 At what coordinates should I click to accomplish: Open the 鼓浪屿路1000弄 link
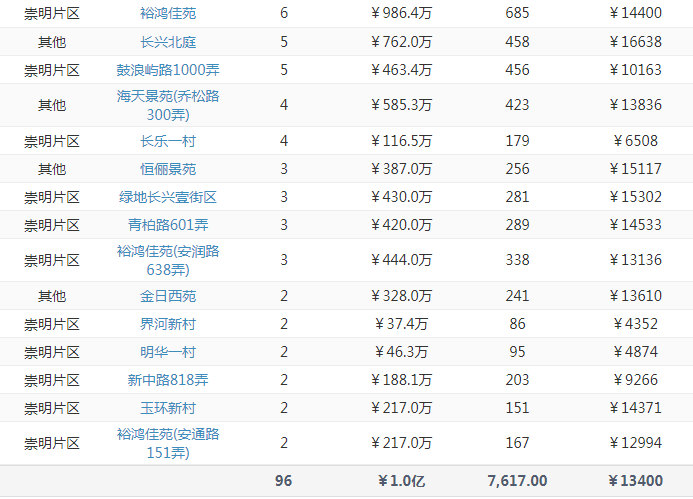click(168, 70)
